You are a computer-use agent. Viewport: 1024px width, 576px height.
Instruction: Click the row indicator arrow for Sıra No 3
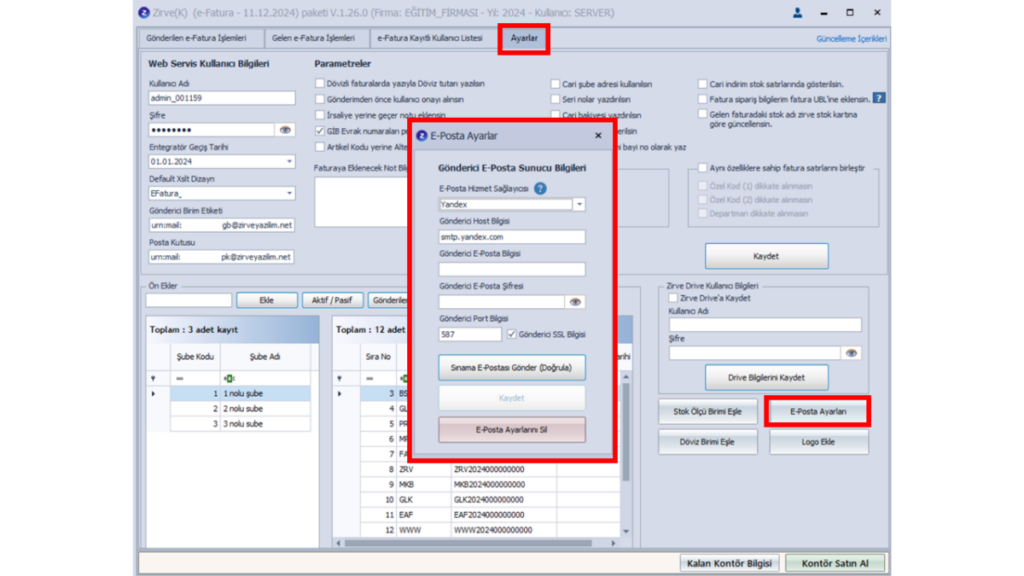point(340,394)
